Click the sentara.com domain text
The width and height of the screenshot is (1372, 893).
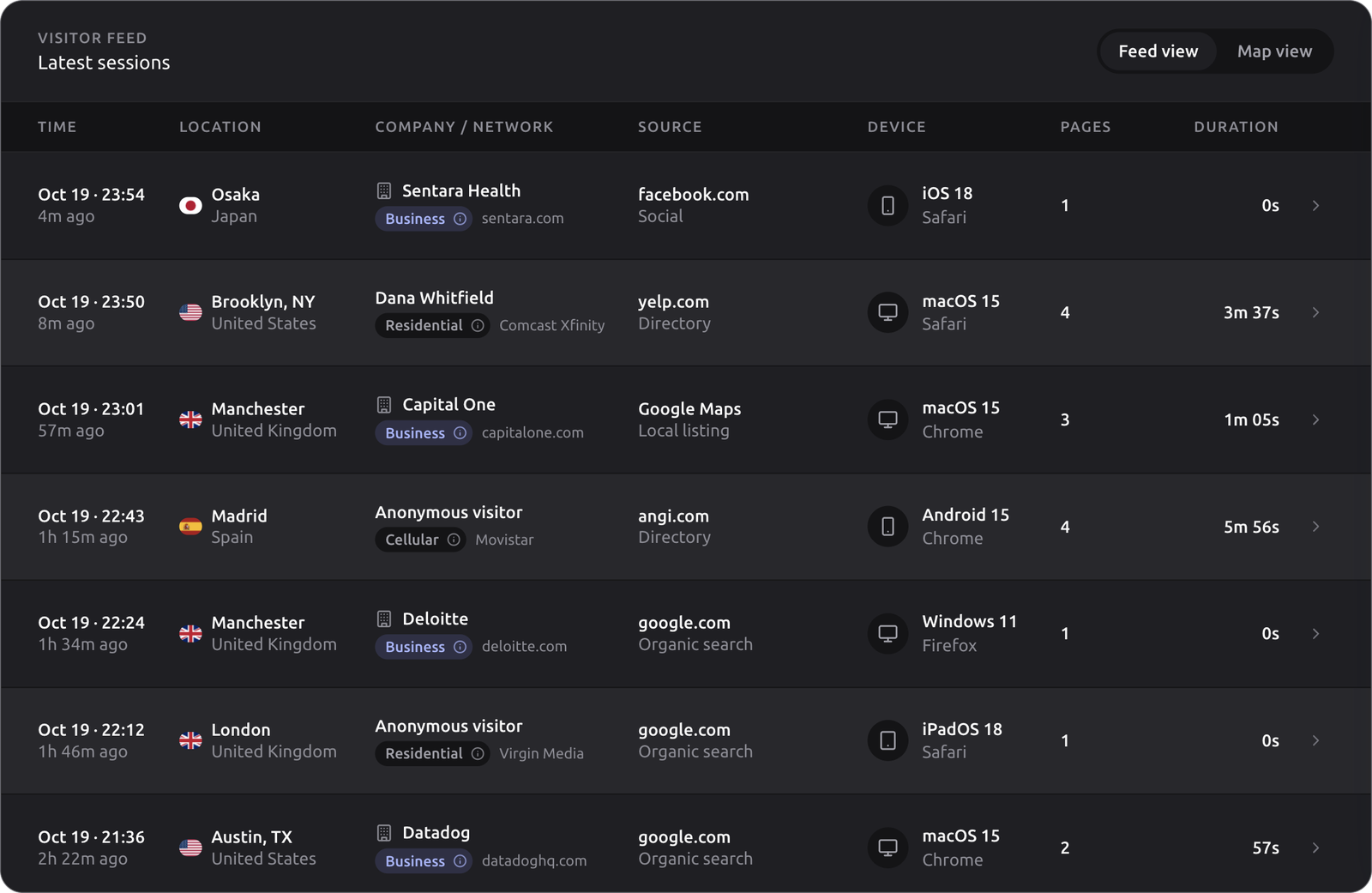(x=523, y=219)
